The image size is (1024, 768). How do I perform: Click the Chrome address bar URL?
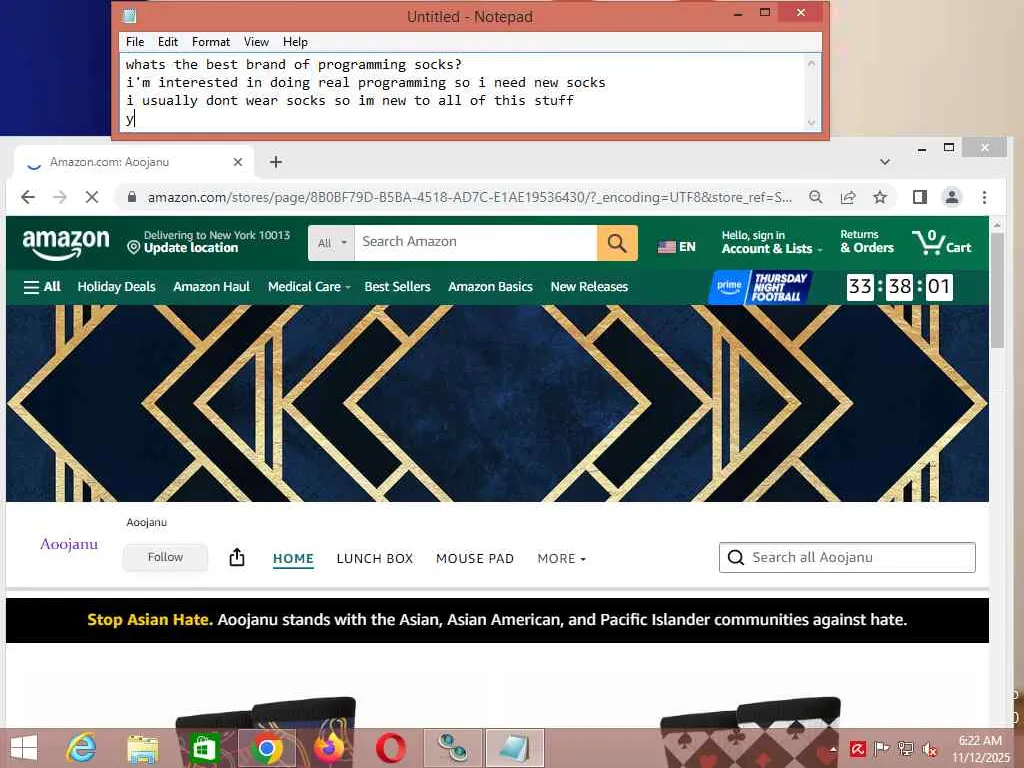pyautogui.click(x=470, y=197)
